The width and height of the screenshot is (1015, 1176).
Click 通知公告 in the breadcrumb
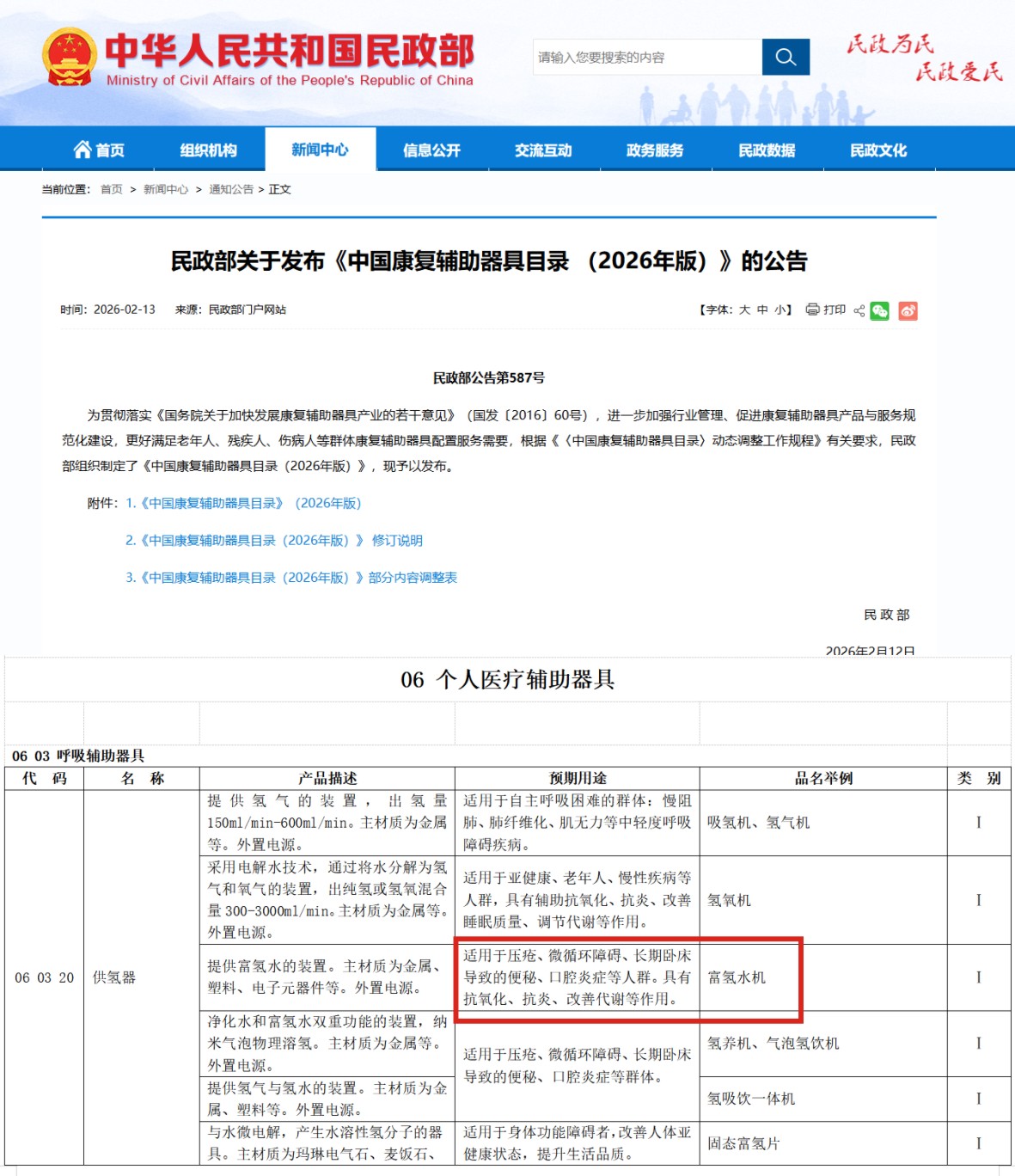coord(231,189)
